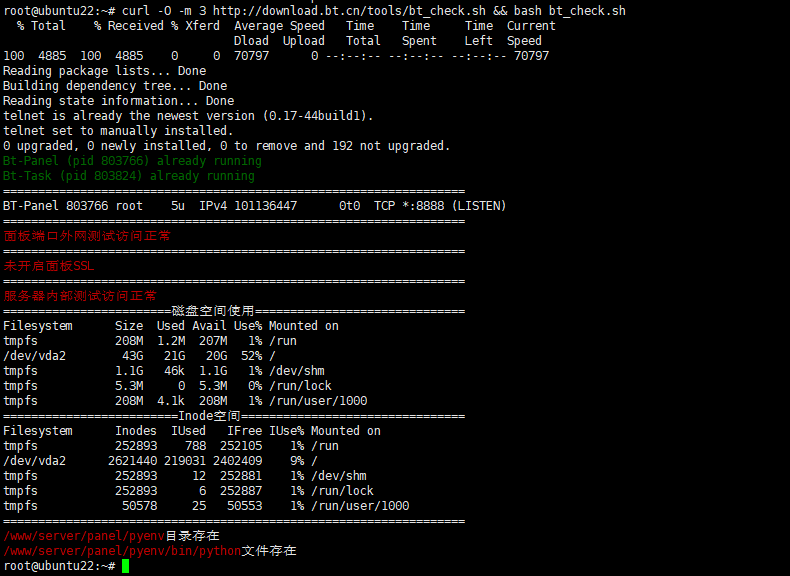The height and width of the screenshot is (576, 790).
Task: Click the green terminal cursor block
Action: (x=125, y=566)
